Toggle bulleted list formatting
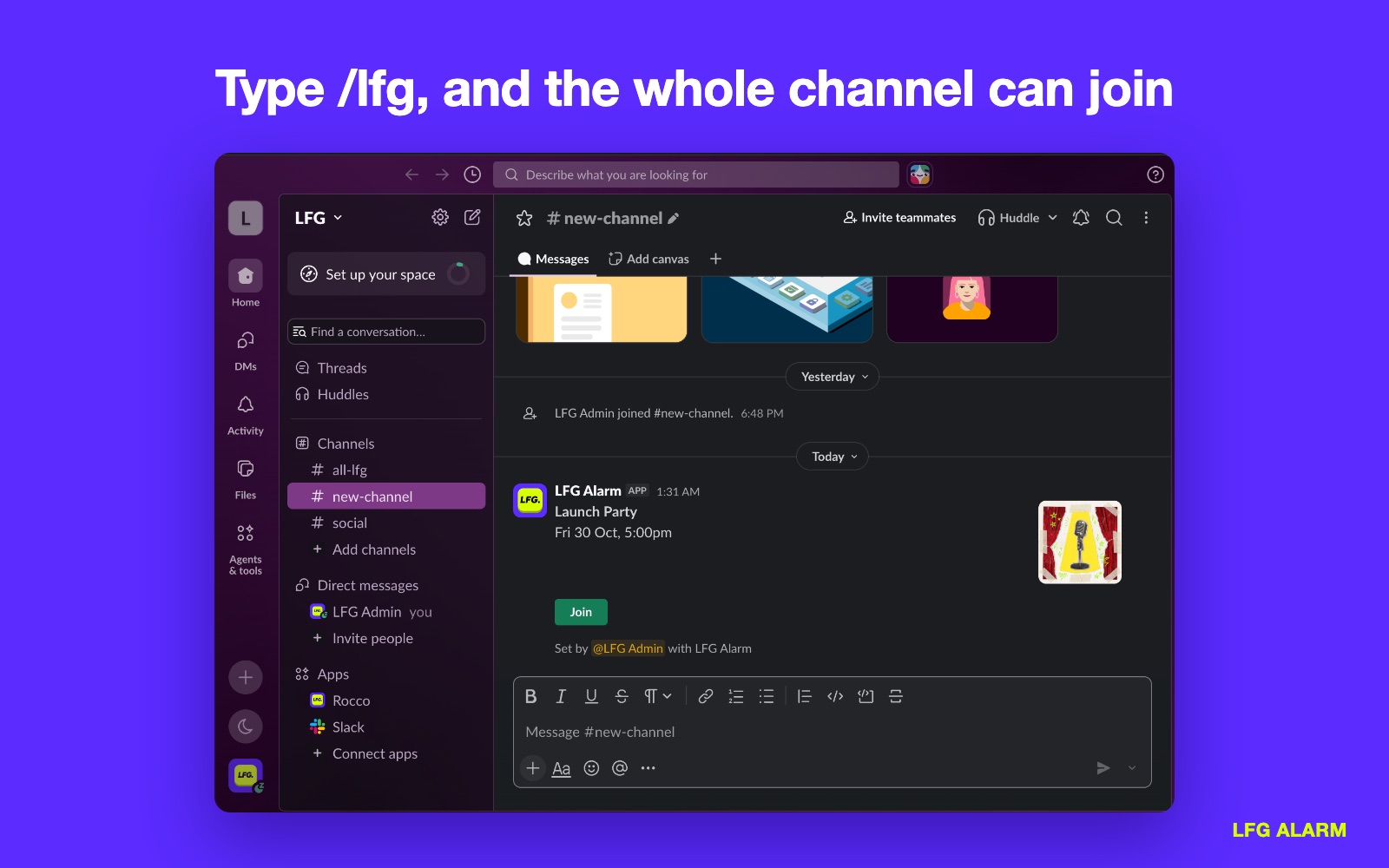Image resolution: width=1389 pixels, height=868 pixels. click(x=766, y=696)
